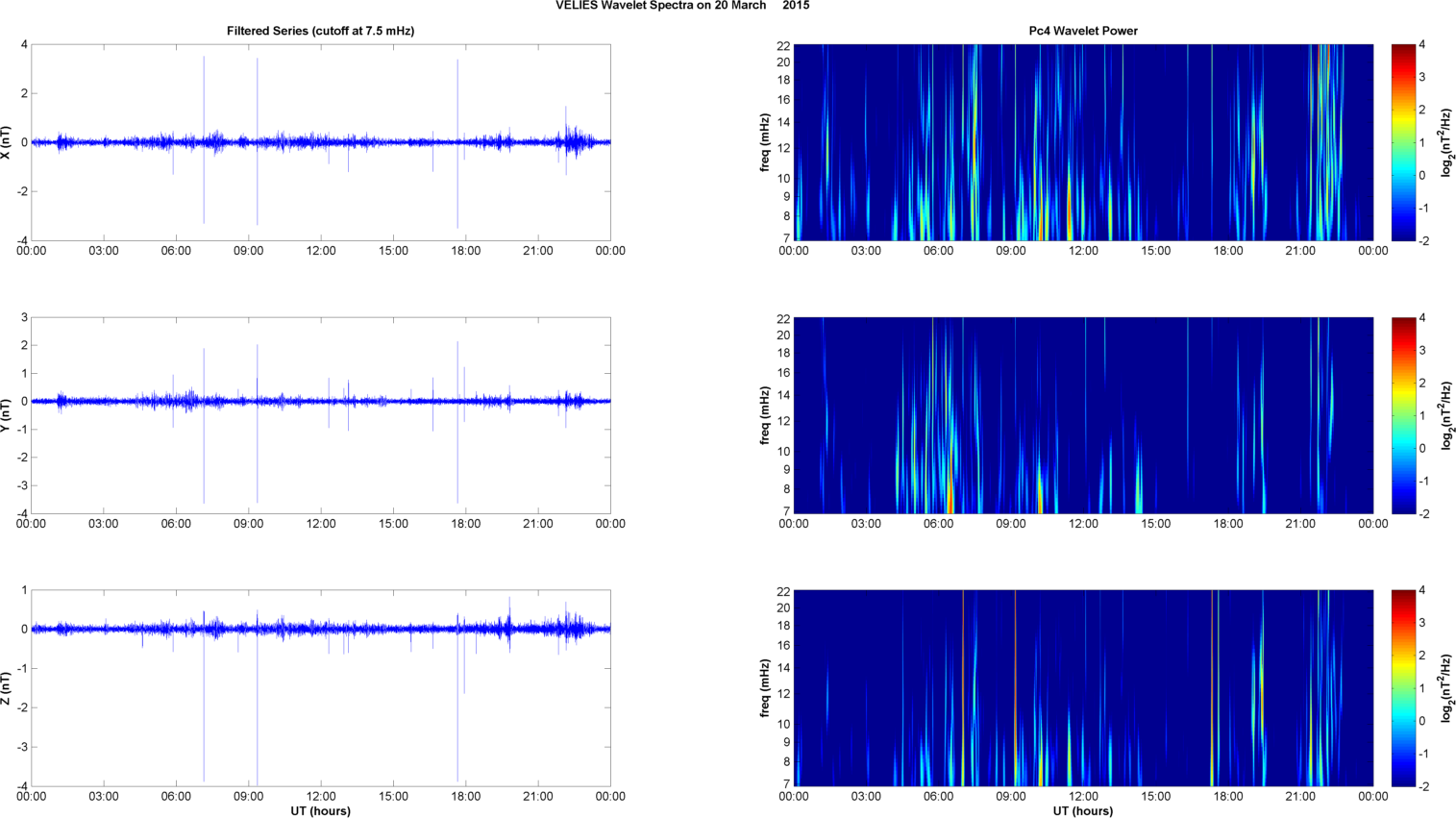Click freq (mHz) label of bottom spectrogram
This screenshot has width=1456, height=818.
(x=765, y=688)
